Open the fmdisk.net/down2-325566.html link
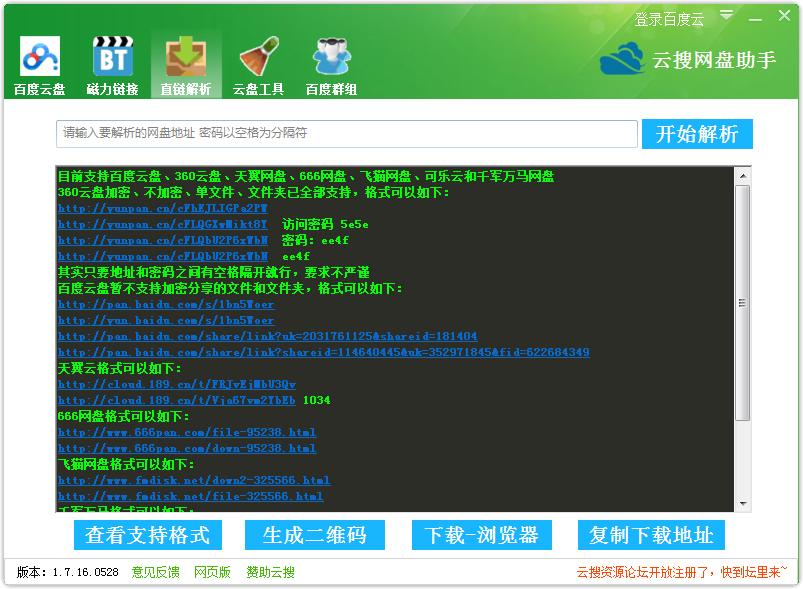This screenshot has height=589, width=803. click(194, 480)
